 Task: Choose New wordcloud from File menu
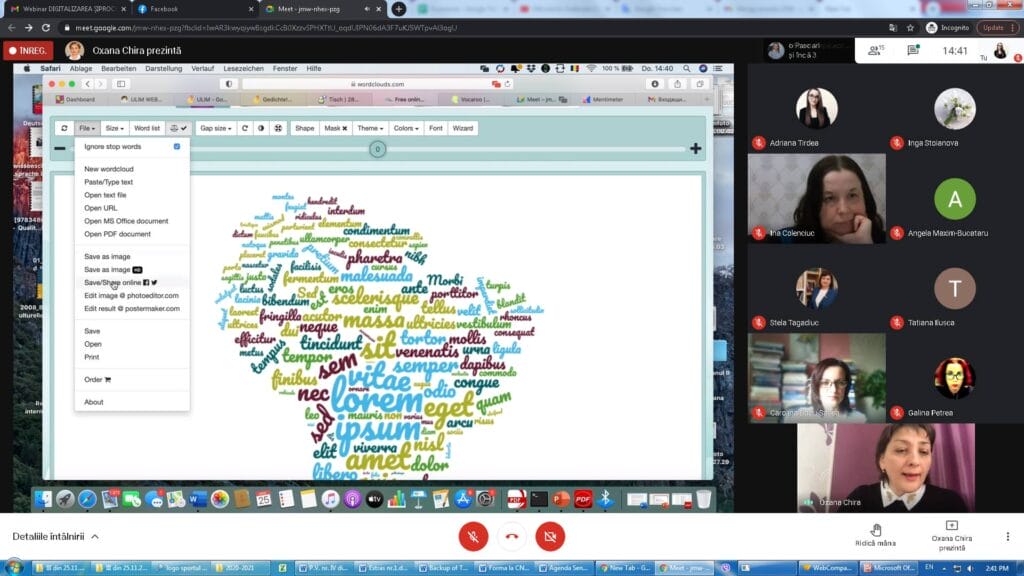pos(108,169)
